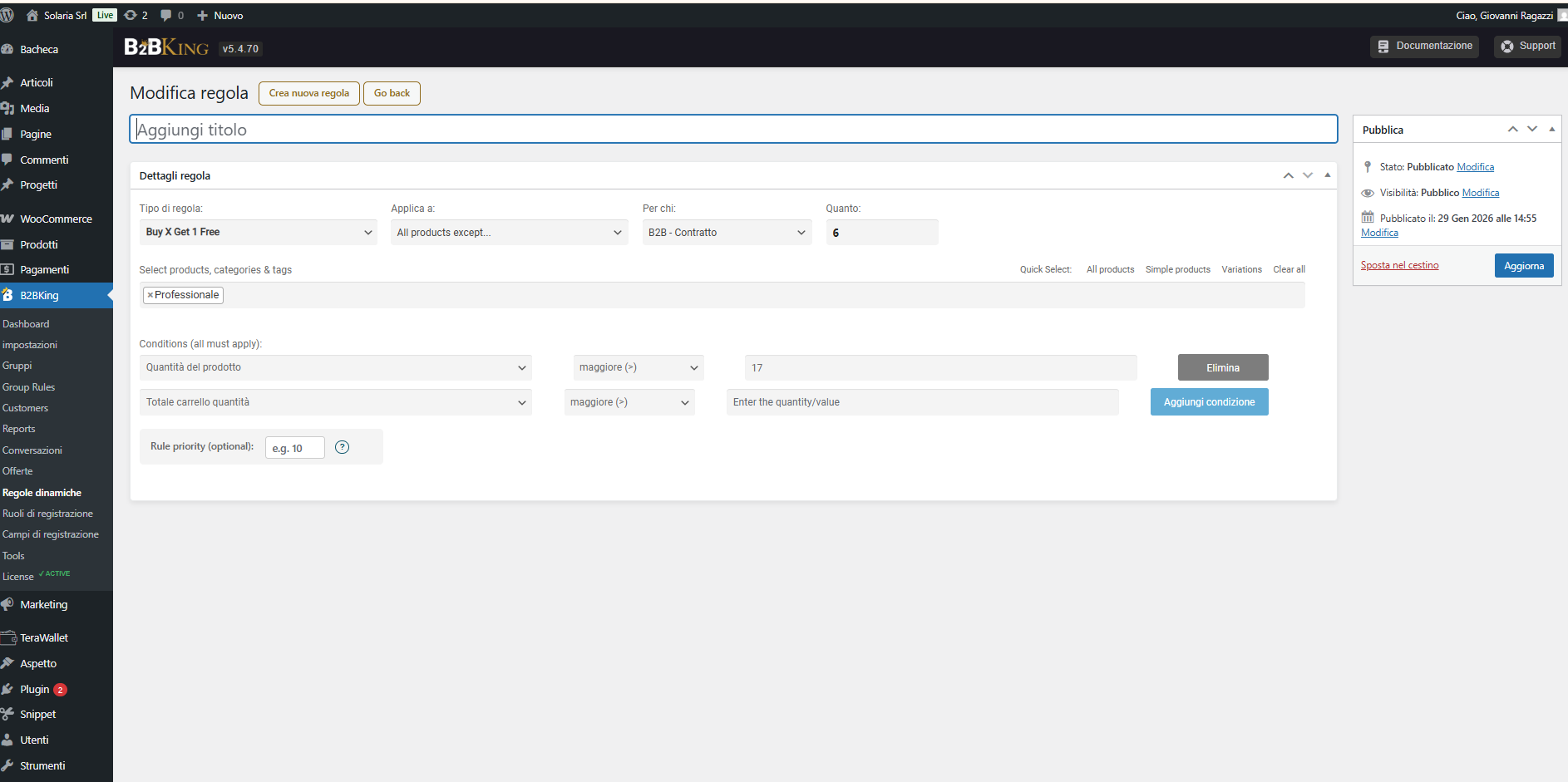The image size is (1568, 782).
Task: Click the Aggiungi titolo input field
Action: point(732,130)
